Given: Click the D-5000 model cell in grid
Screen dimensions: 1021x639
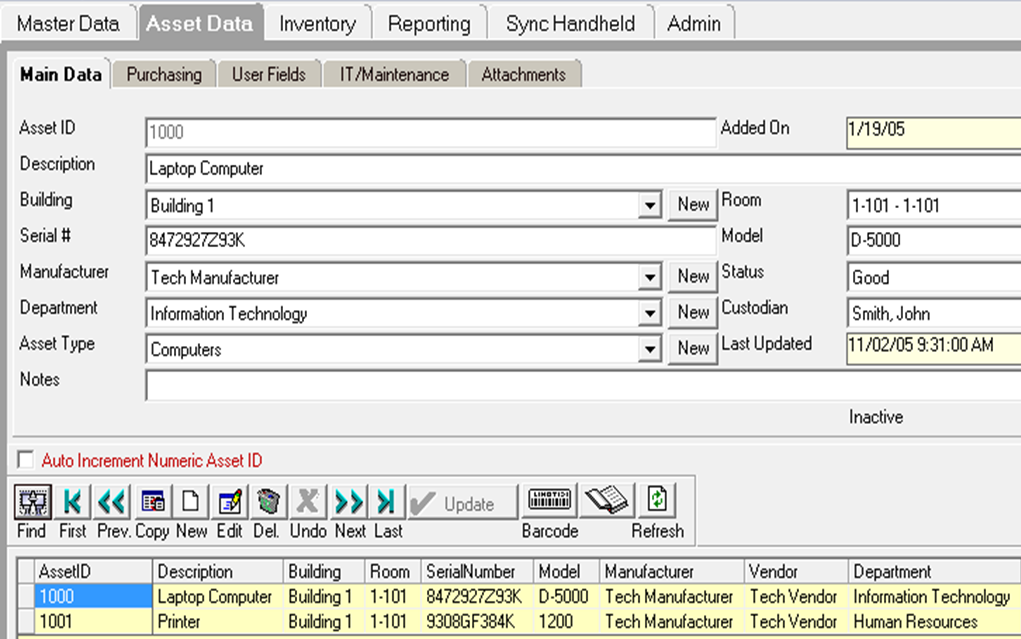Looking at the screenshot, I should pyautogui.click(x=566, y=597).
